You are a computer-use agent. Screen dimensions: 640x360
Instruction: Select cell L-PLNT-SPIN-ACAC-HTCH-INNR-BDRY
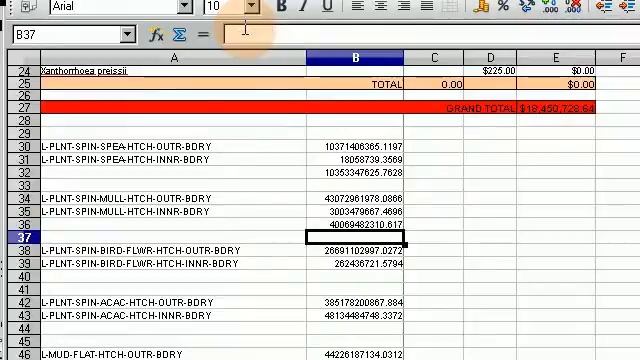(173, 316)
